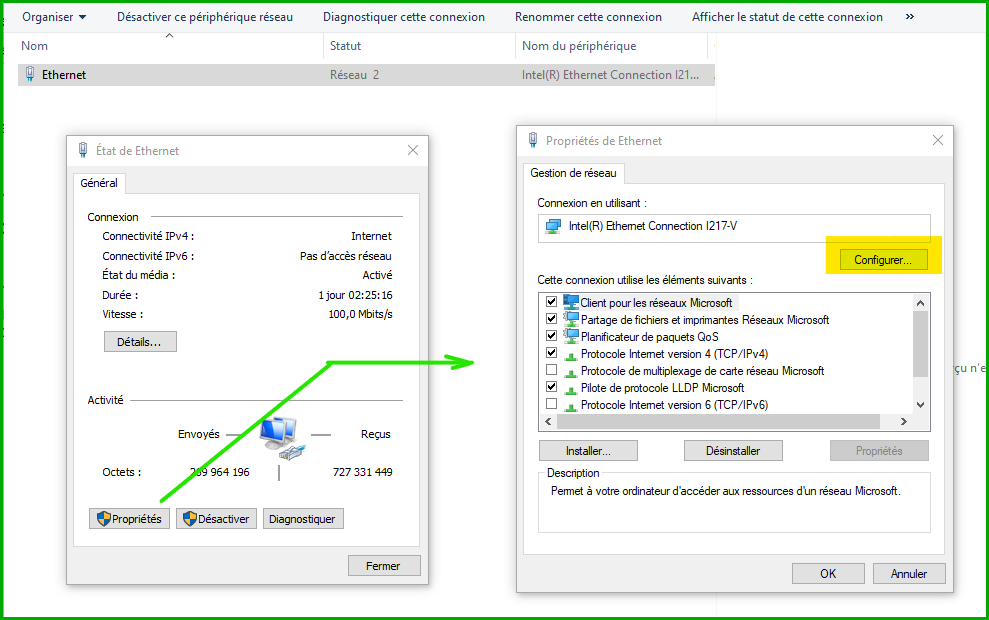Image resolution: width=989 pixels, height=620 pixels.
Task: Close the État de Ethernet dialog
Action: coord(413,150)
